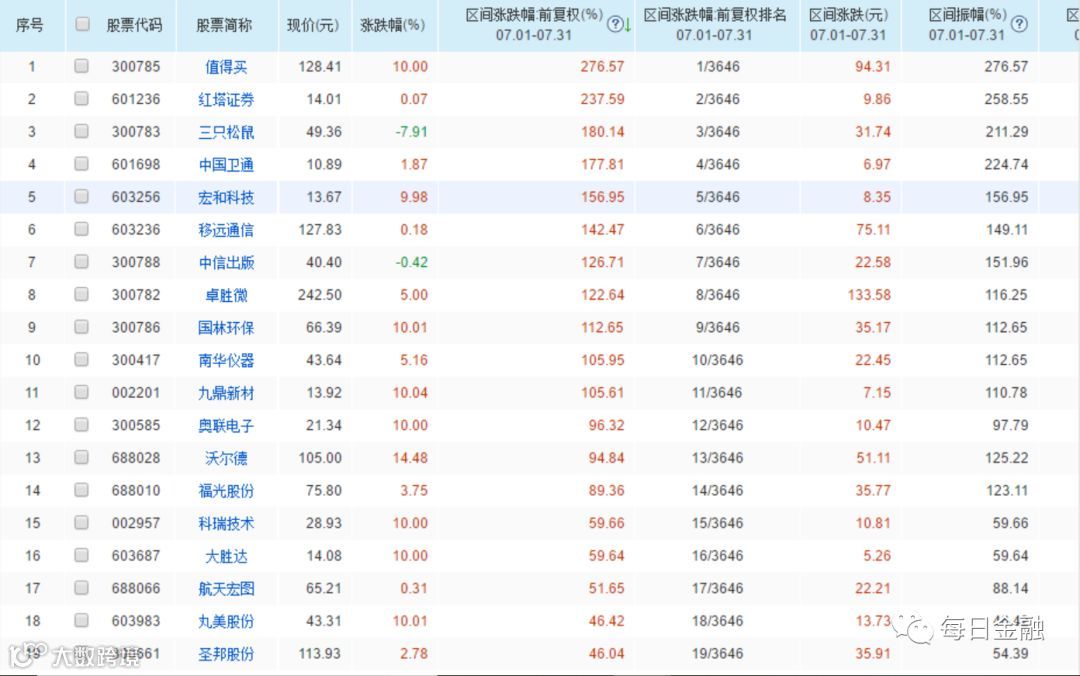
Task: Open stock link 宏和科技
Action: point(226,197)
